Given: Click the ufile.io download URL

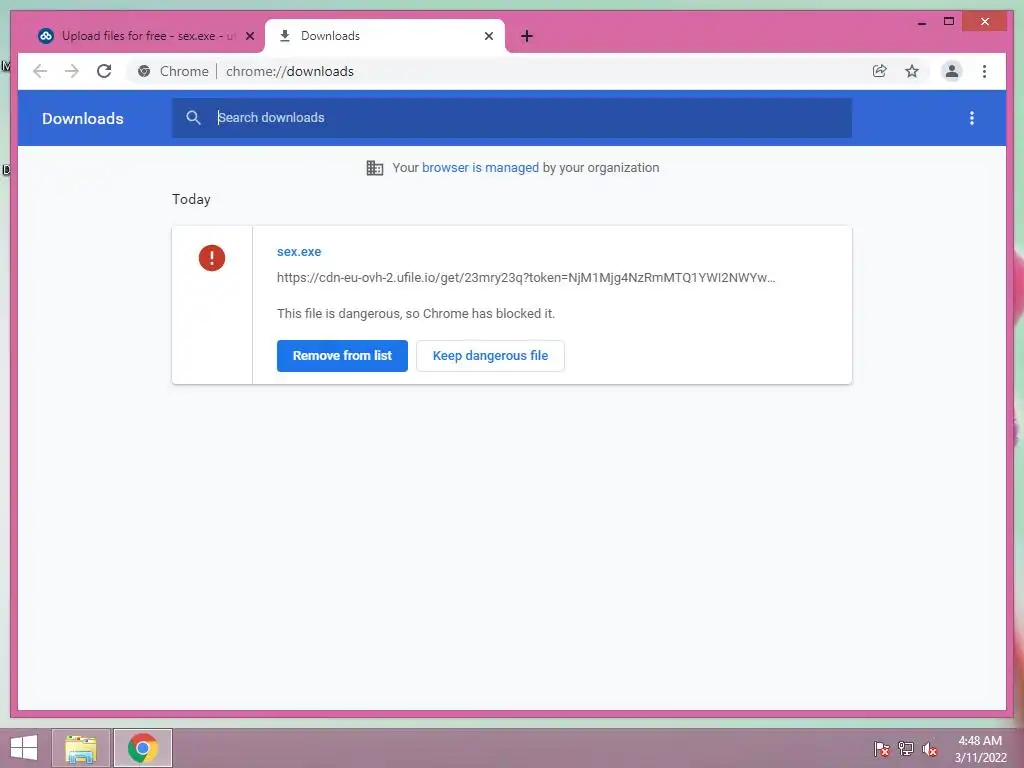Looking at the screenshot, I should point(526,278).
